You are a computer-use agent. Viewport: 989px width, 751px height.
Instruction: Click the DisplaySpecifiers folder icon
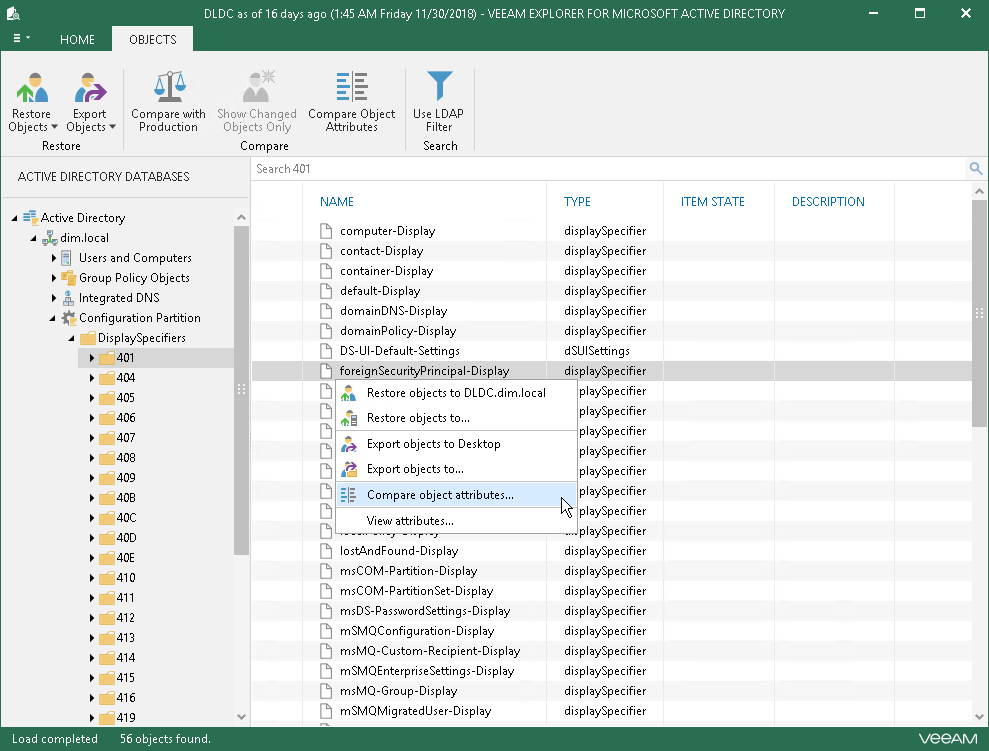click(x=88, y=338)
